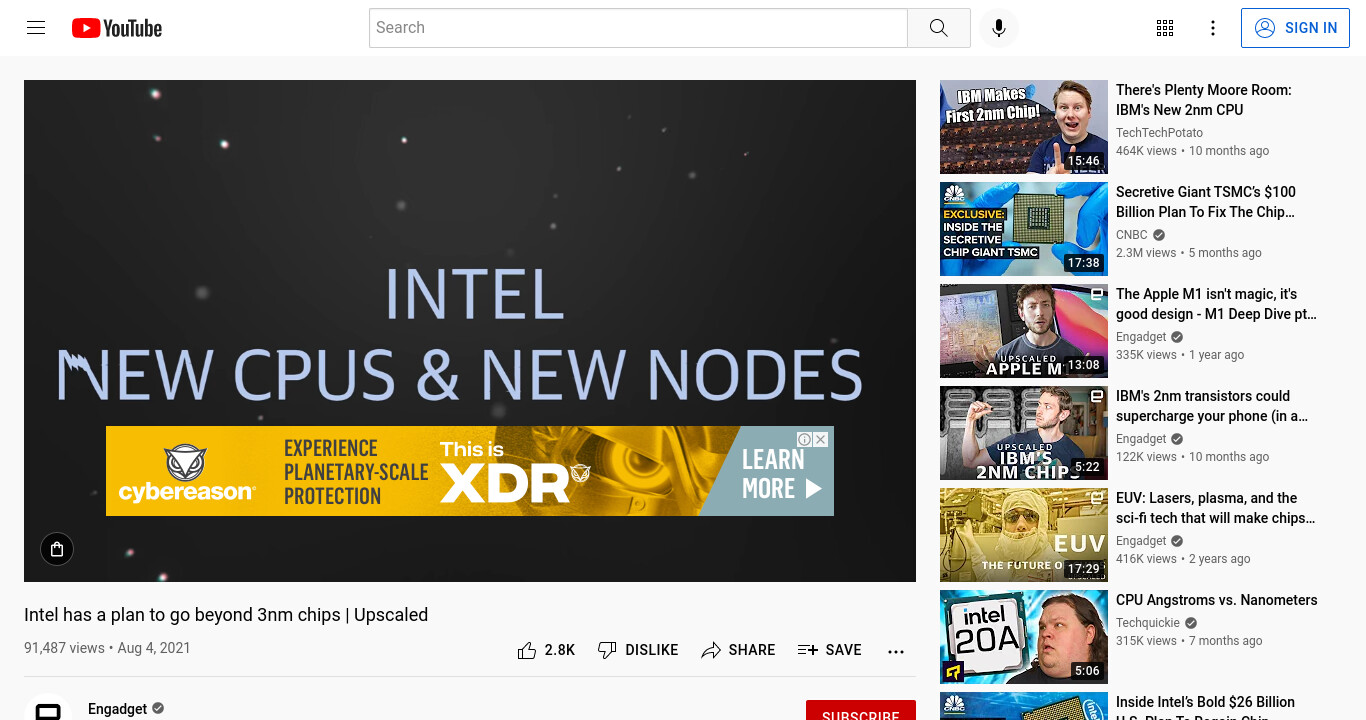Open "EUV: Lasers, plasma" video title

1215,508
